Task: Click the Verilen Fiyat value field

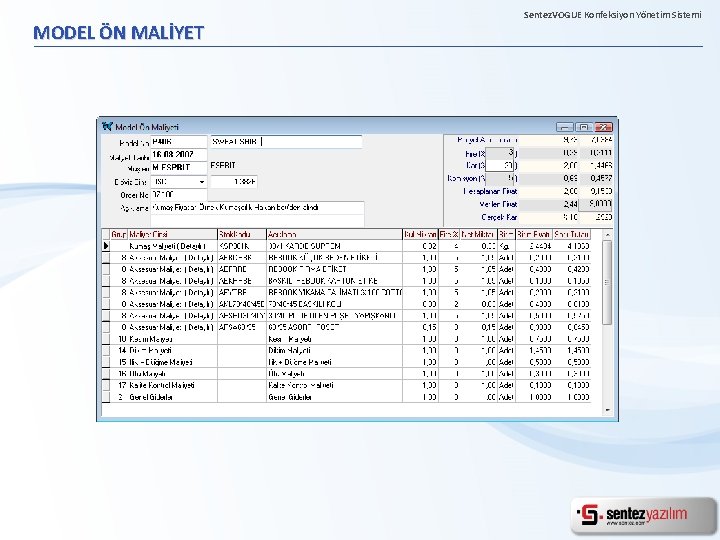Action: tap(595, 204)
